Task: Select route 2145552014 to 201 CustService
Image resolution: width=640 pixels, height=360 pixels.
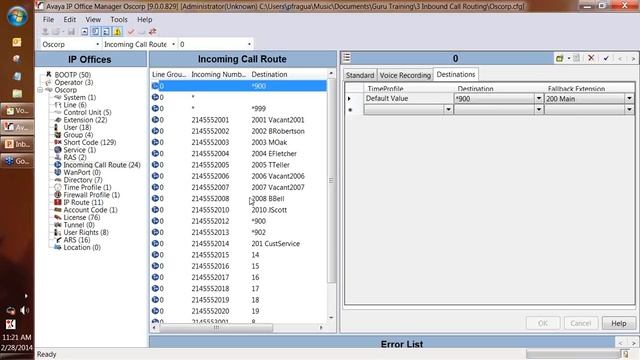Action: pos(239,244)
